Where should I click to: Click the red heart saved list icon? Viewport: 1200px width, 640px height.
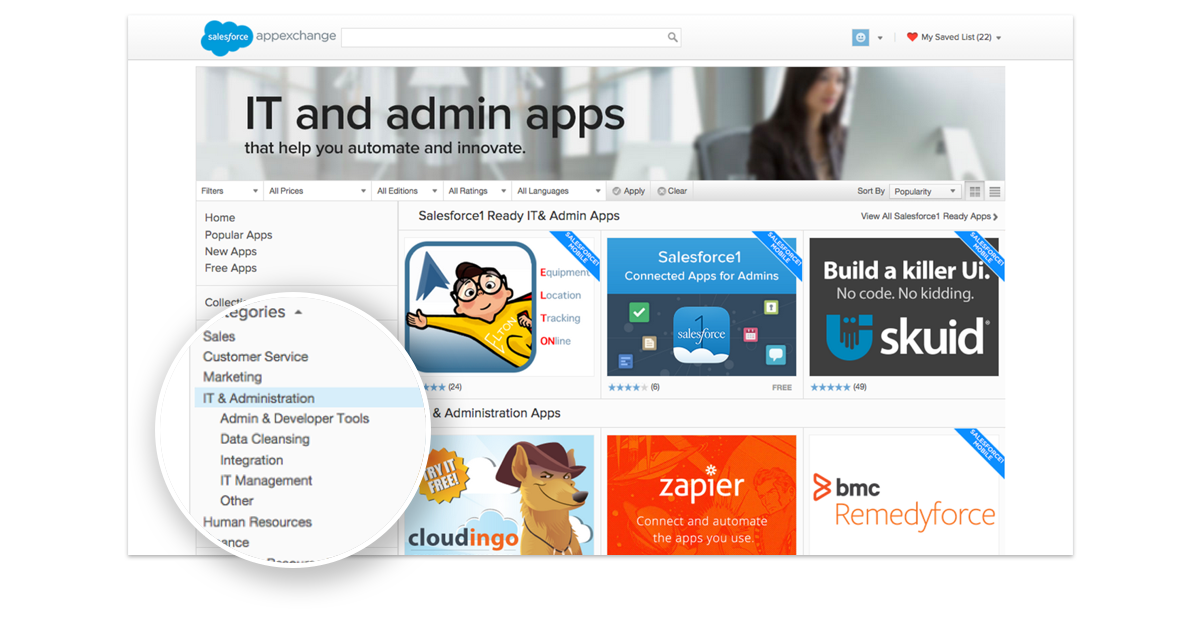click(912, 37)
